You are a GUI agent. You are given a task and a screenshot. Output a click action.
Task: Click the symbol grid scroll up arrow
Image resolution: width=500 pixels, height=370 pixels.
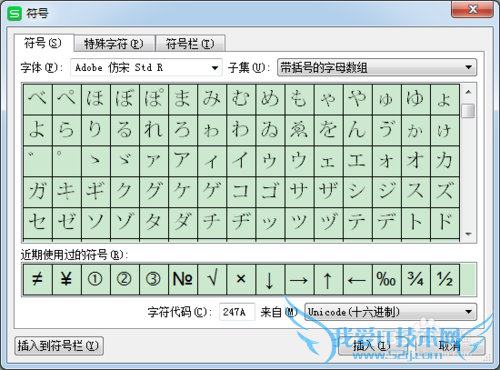[x=468, y=92]
